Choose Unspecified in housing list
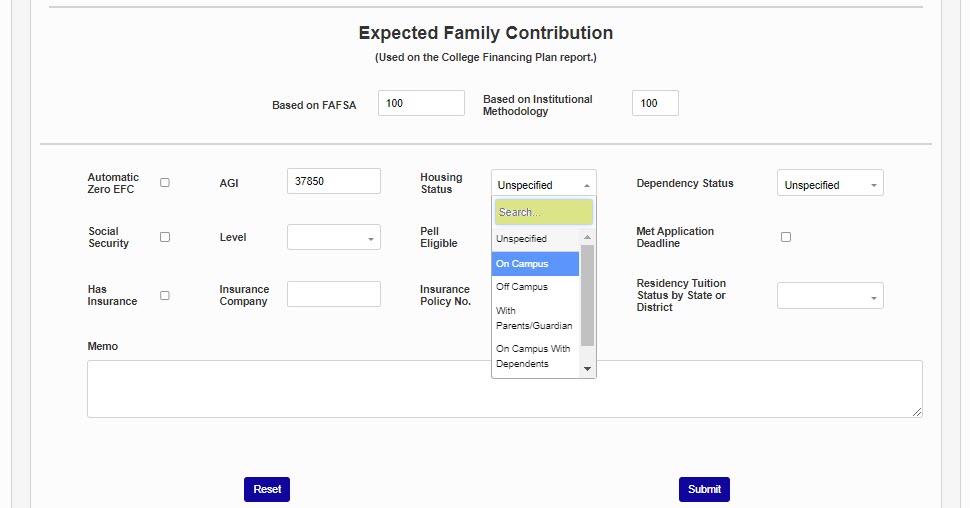970x508 pixels. (535, 239)
